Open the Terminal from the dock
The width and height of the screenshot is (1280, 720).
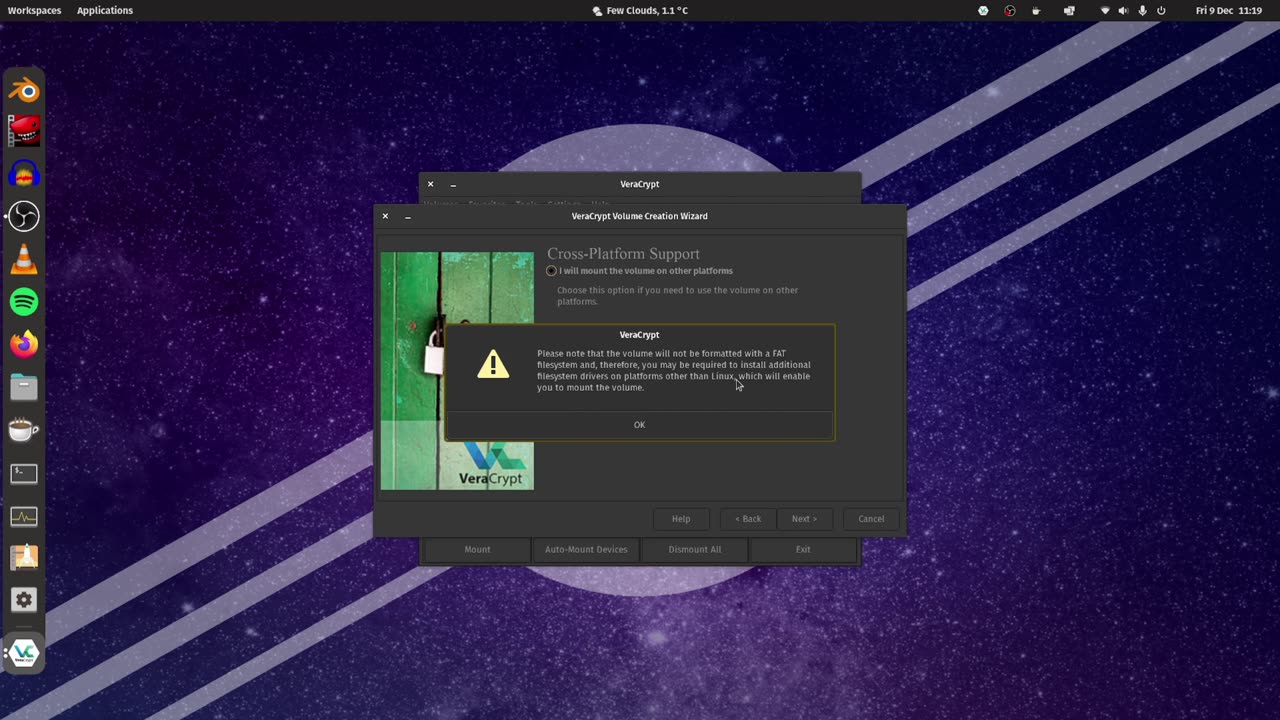pyautogui.click(x=24, y=473)
